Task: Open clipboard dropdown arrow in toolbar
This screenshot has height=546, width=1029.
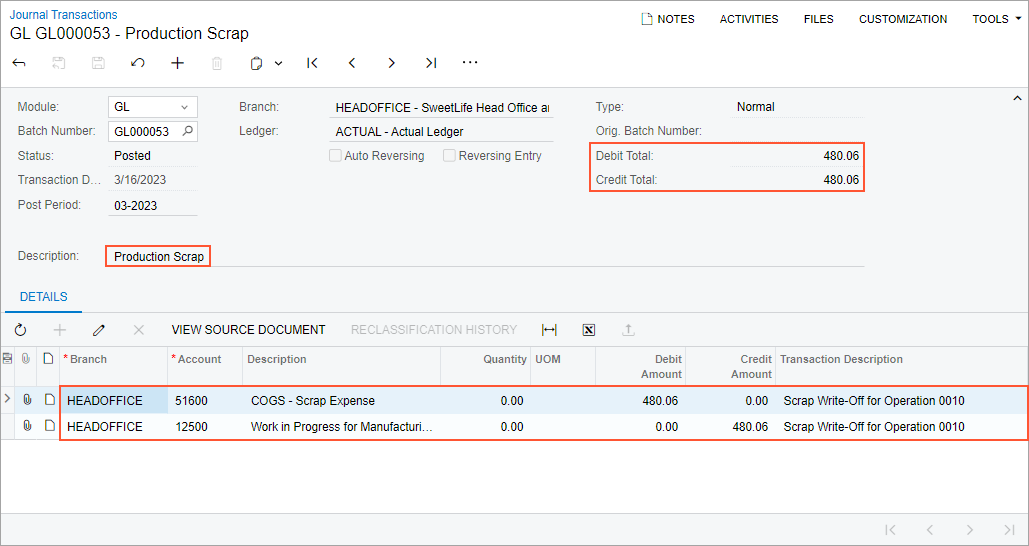Action: (x=278, y=63)
